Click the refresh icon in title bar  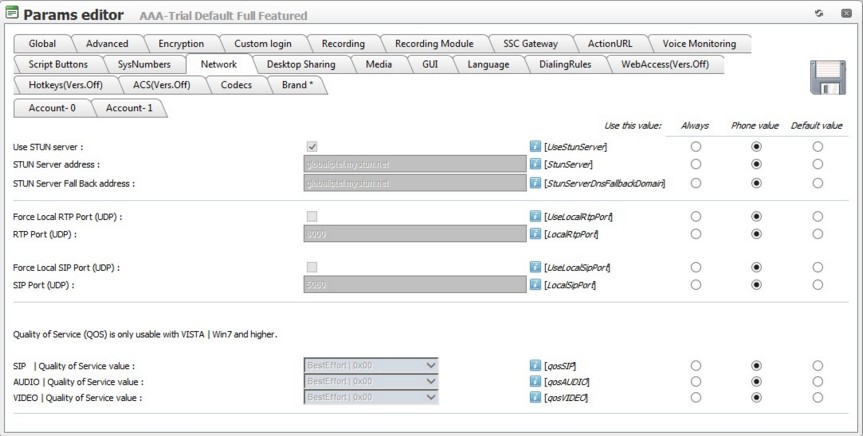(819, 14)
